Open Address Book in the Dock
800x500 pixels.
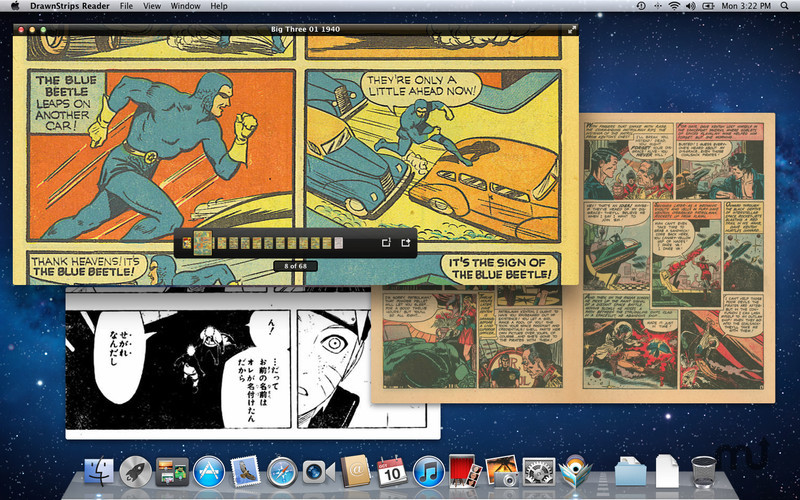click(x=356, y=471)
